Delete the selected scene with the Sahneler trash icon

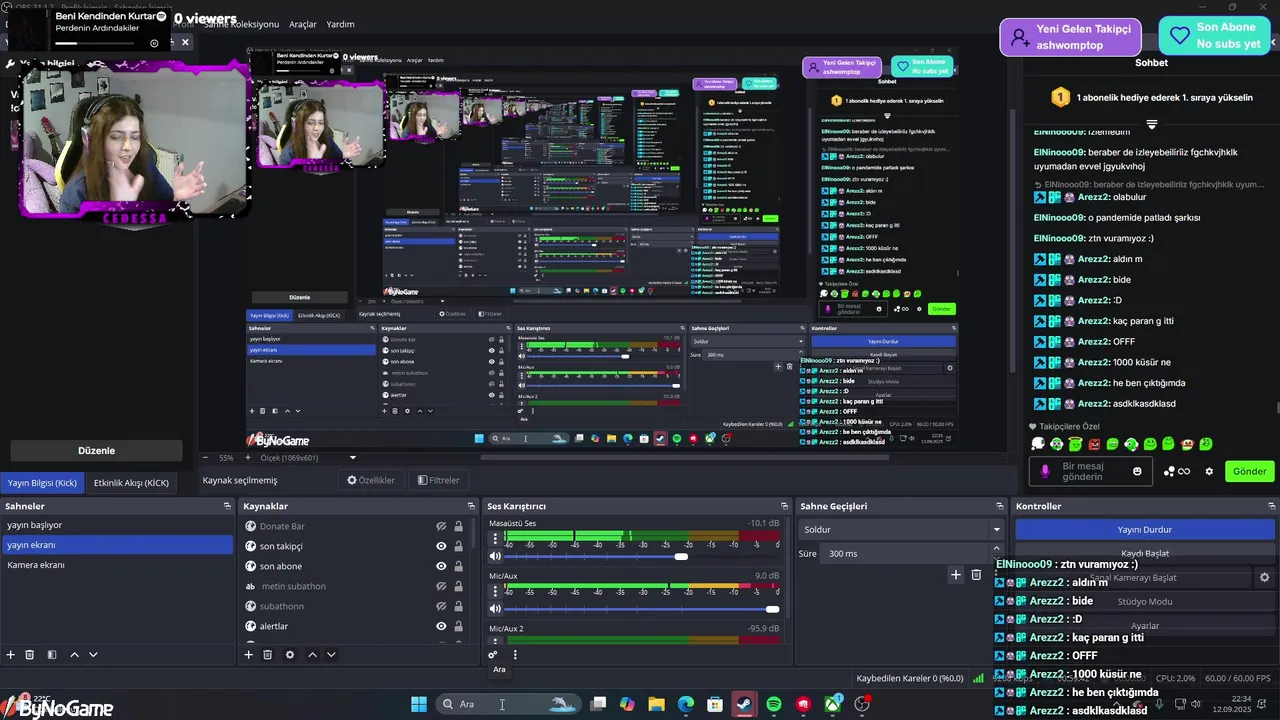coord(30,655)
